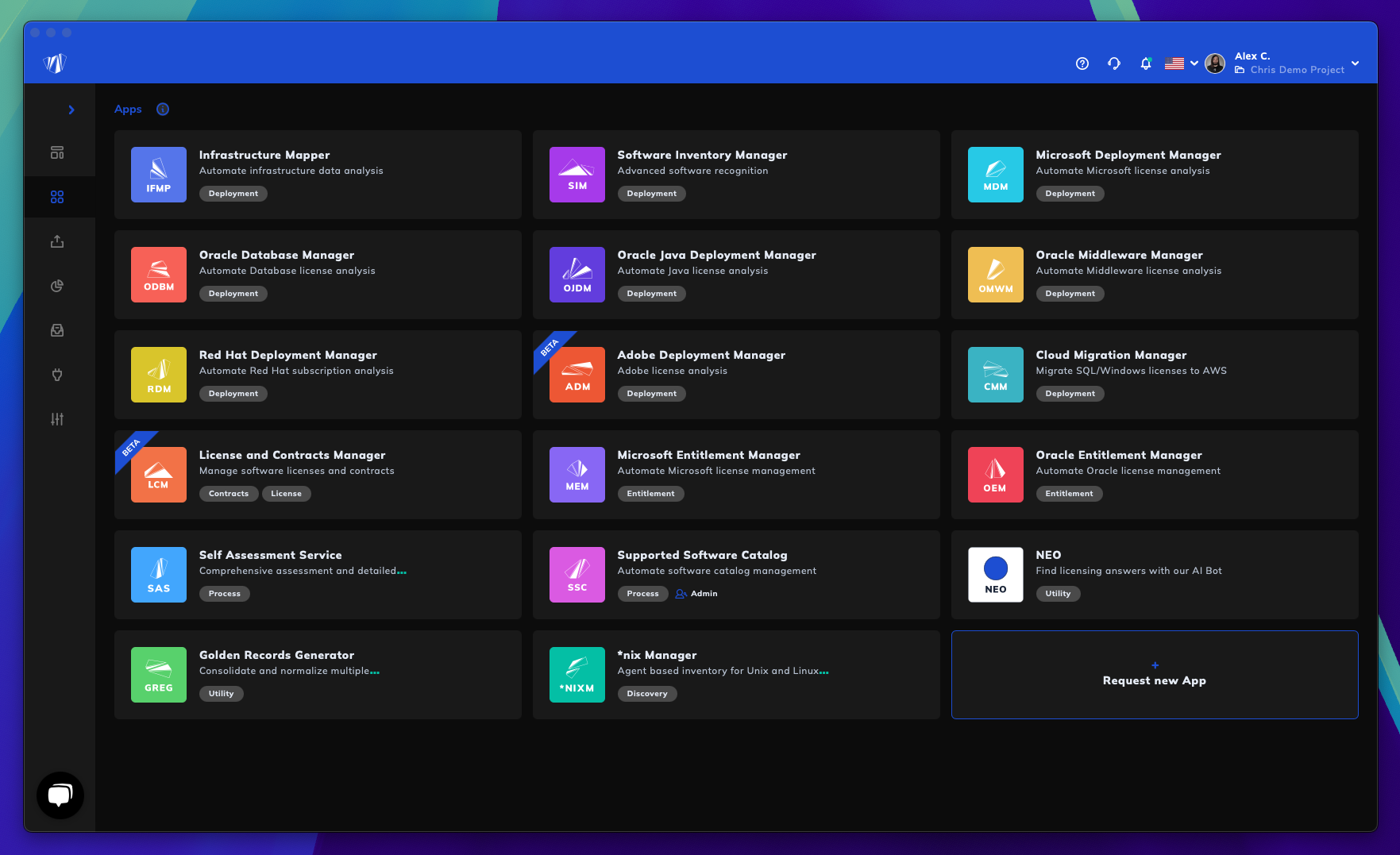Click the Golden Records Generator title
The width and height of the screenshot is (1400, 855).
(277, 655)
